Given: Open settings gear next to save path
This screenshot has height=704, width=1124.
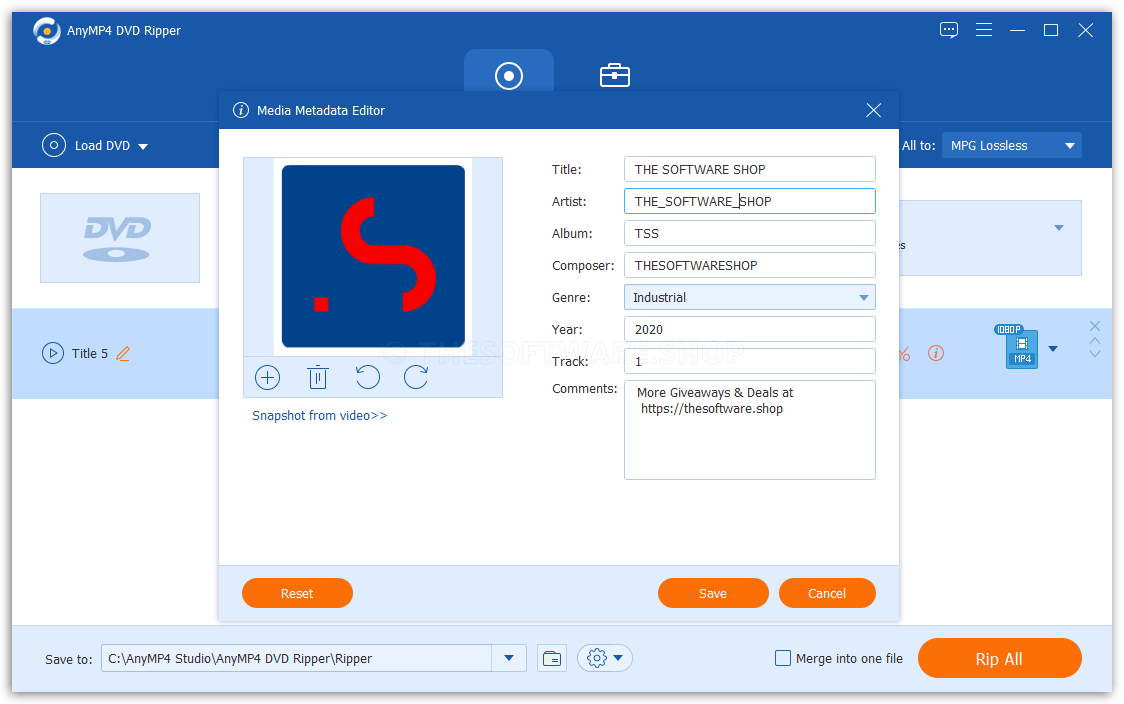Looking at the screenshot, I should (x=597, y=658).
